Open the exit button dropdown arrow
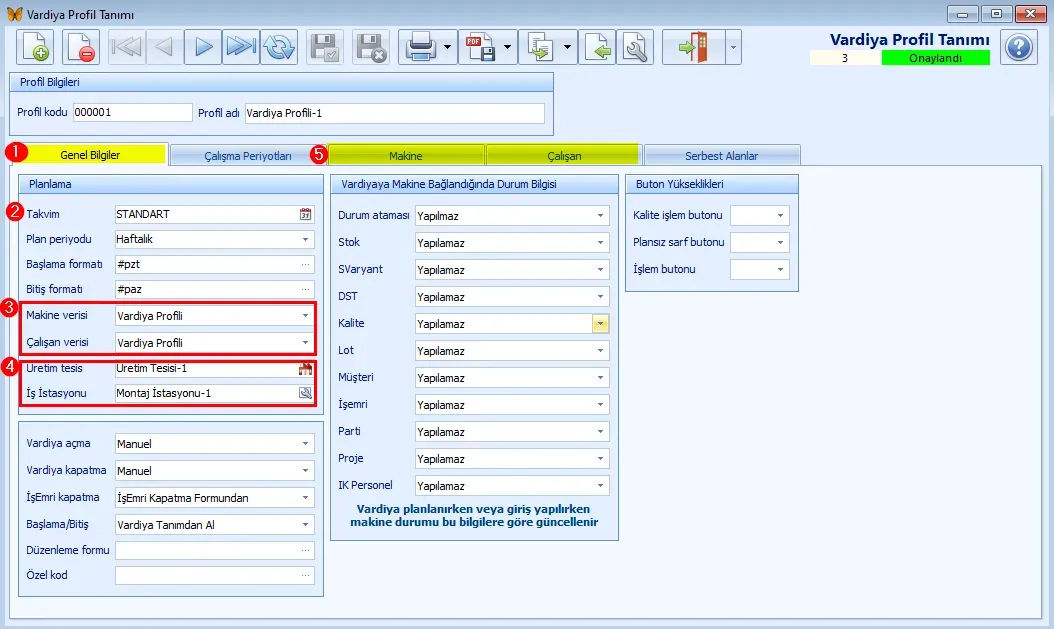Screen dimensions: 1054x629 (733, 47)
